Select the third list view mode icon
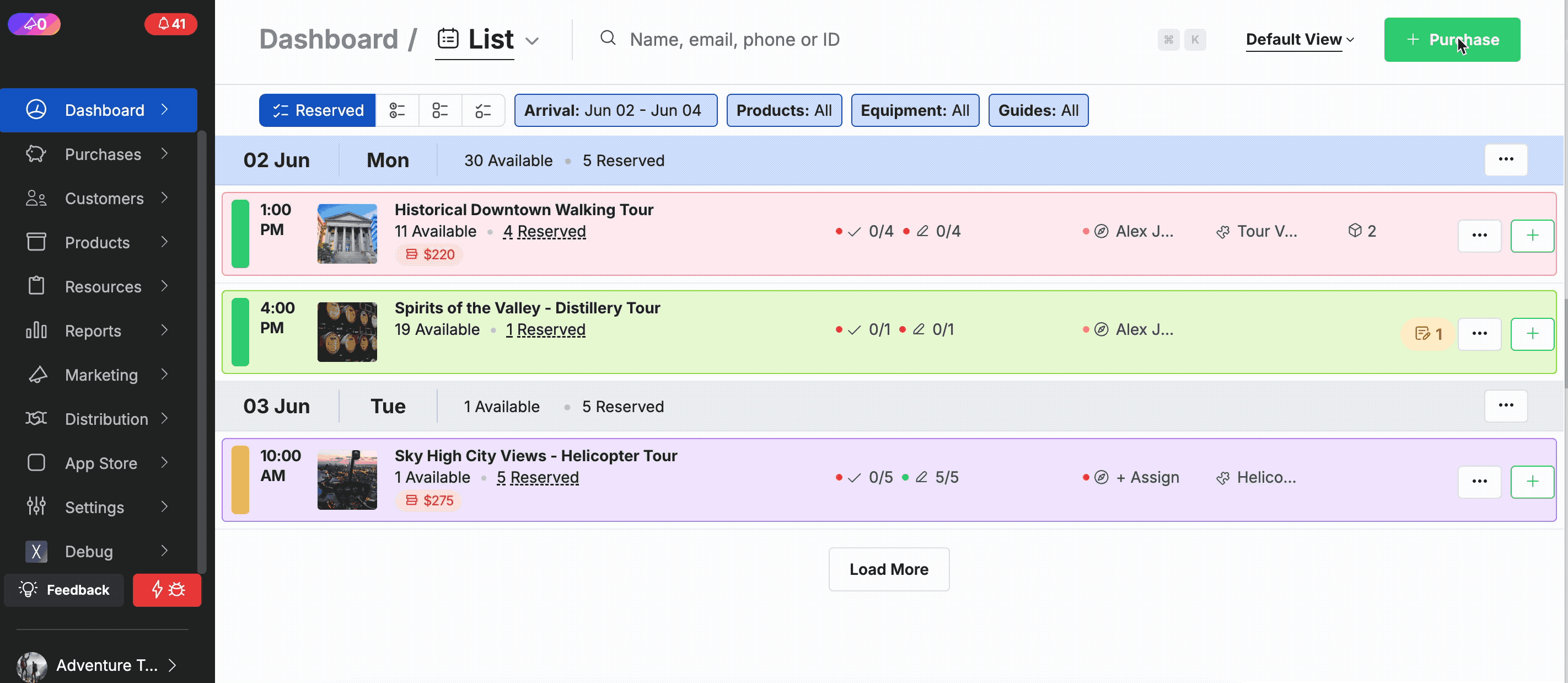Image resolution: width=1568 pixels, height=683 pixels. (440, 110)
